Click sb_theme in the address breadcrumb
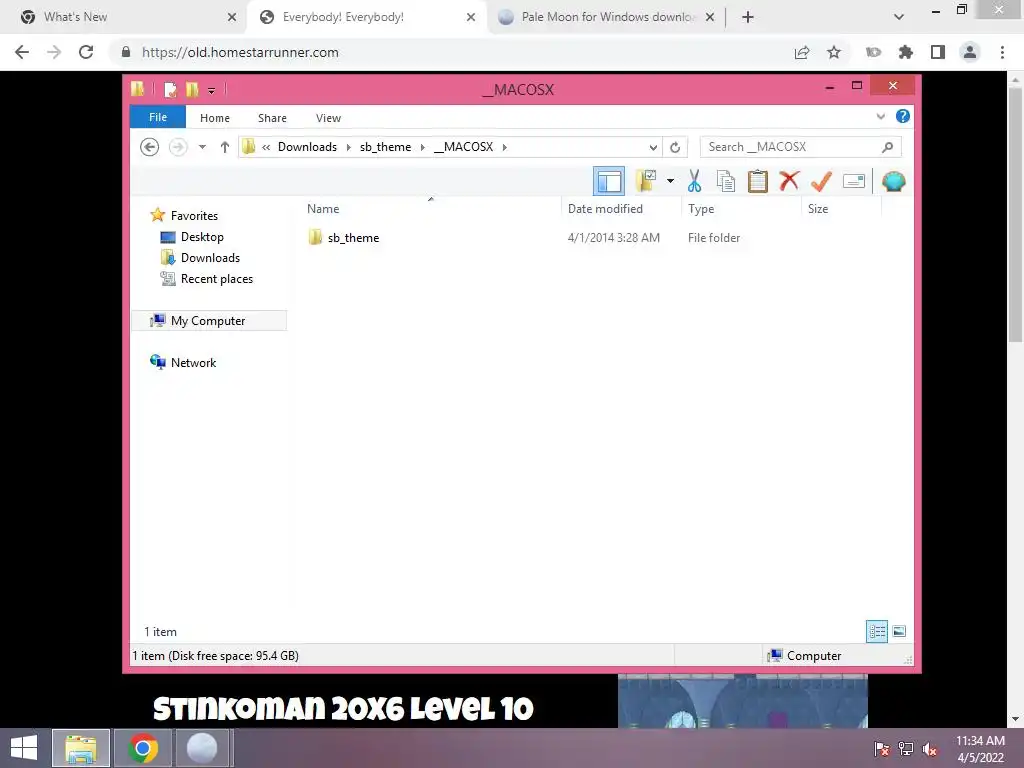This screenshot has height=768, width=1024. coord(385,147)
